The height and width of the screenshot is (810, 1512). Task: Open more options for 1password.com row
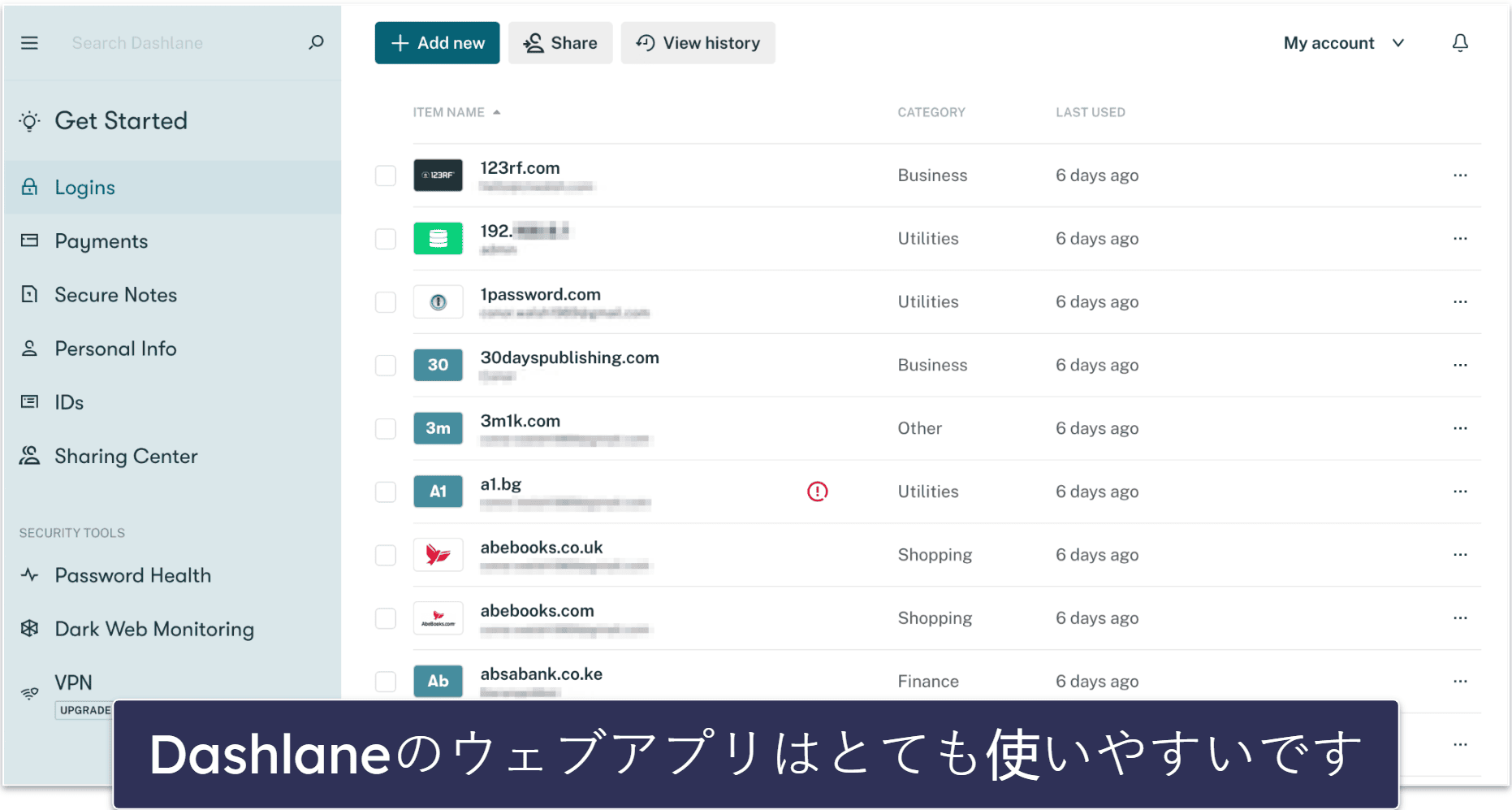[x=1460, y=302]
